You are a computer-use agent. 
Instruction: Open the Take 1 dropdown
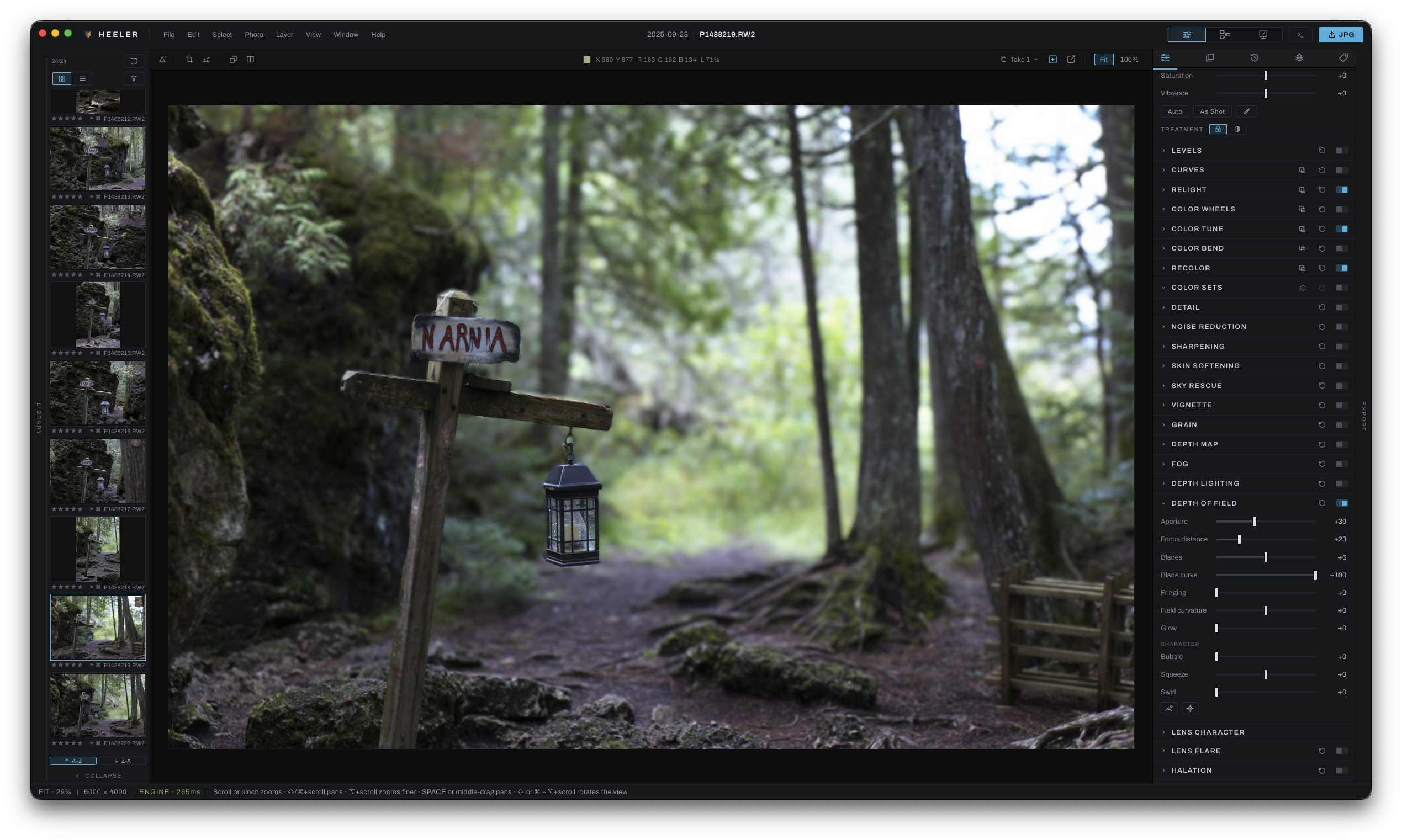coord(1019,60)
